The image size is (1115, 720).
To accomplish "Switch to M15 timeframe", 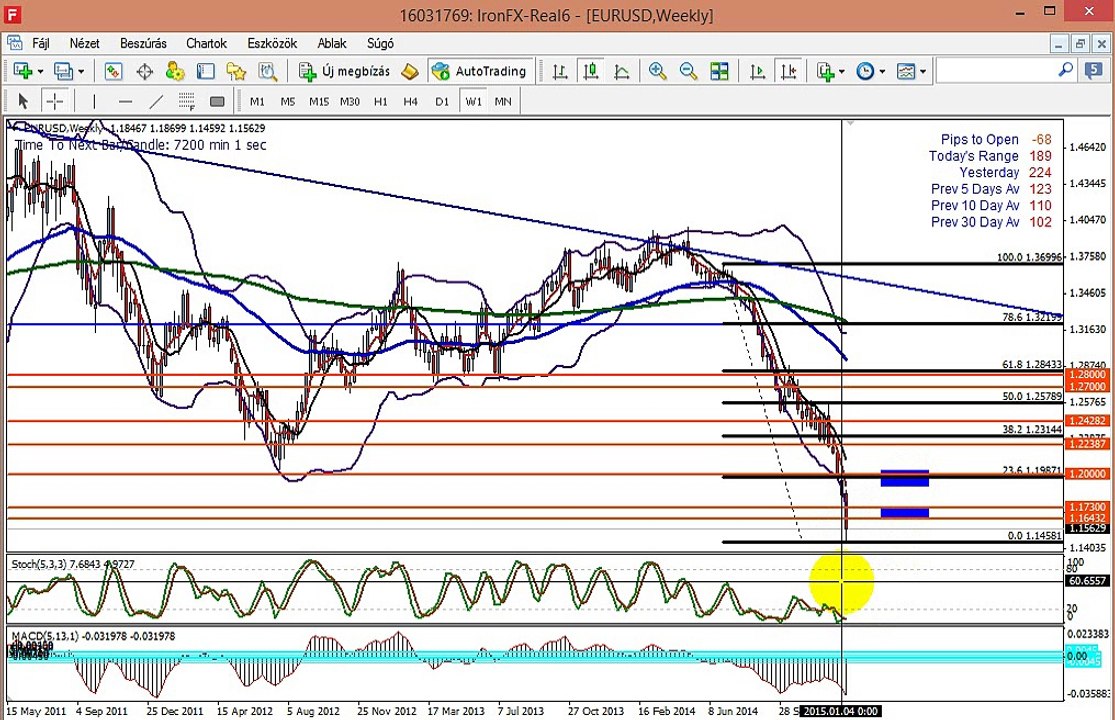I will 319,102.
